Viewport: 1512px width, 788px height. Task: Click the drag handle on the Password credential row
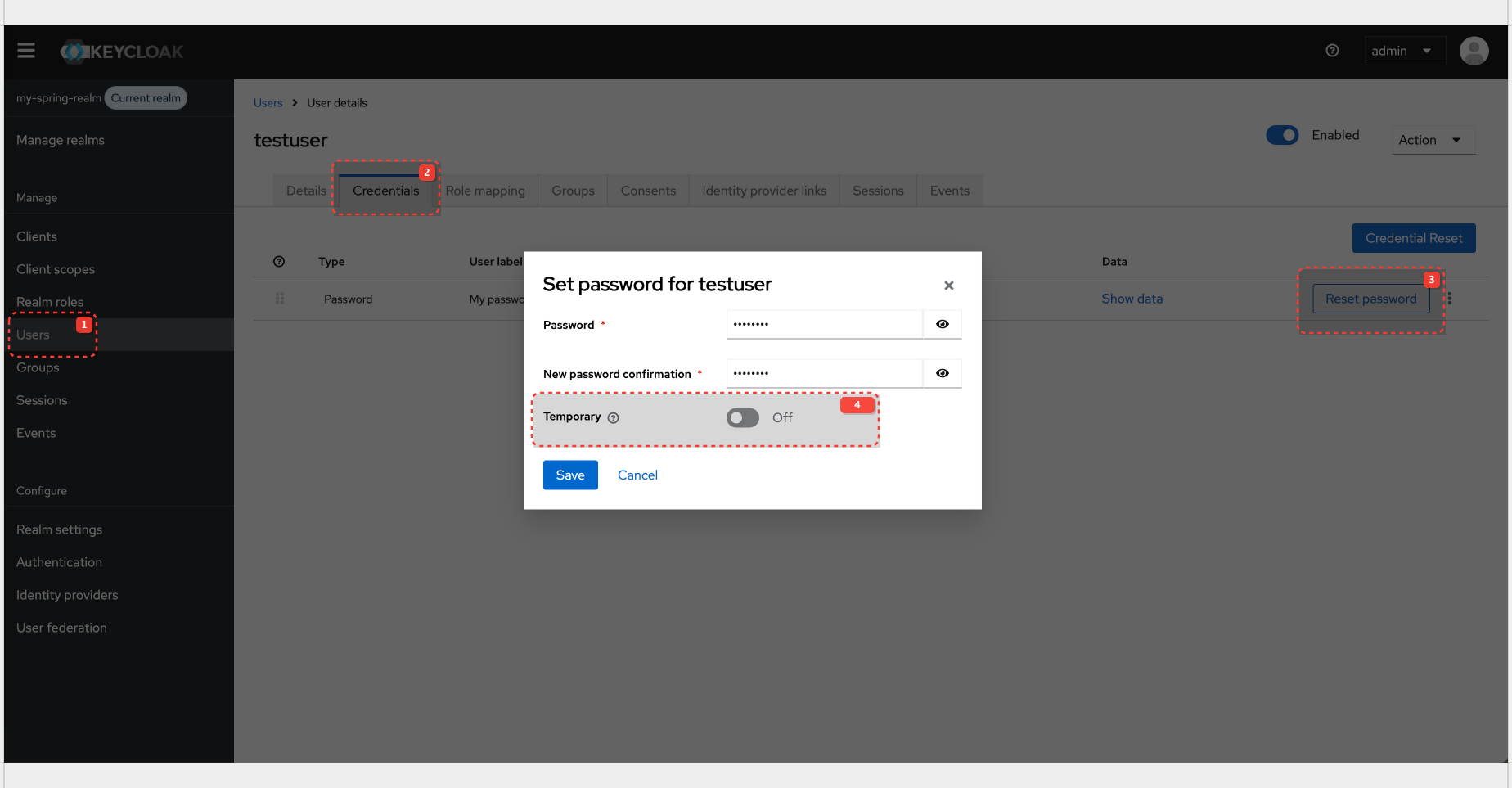coord(280,298)
